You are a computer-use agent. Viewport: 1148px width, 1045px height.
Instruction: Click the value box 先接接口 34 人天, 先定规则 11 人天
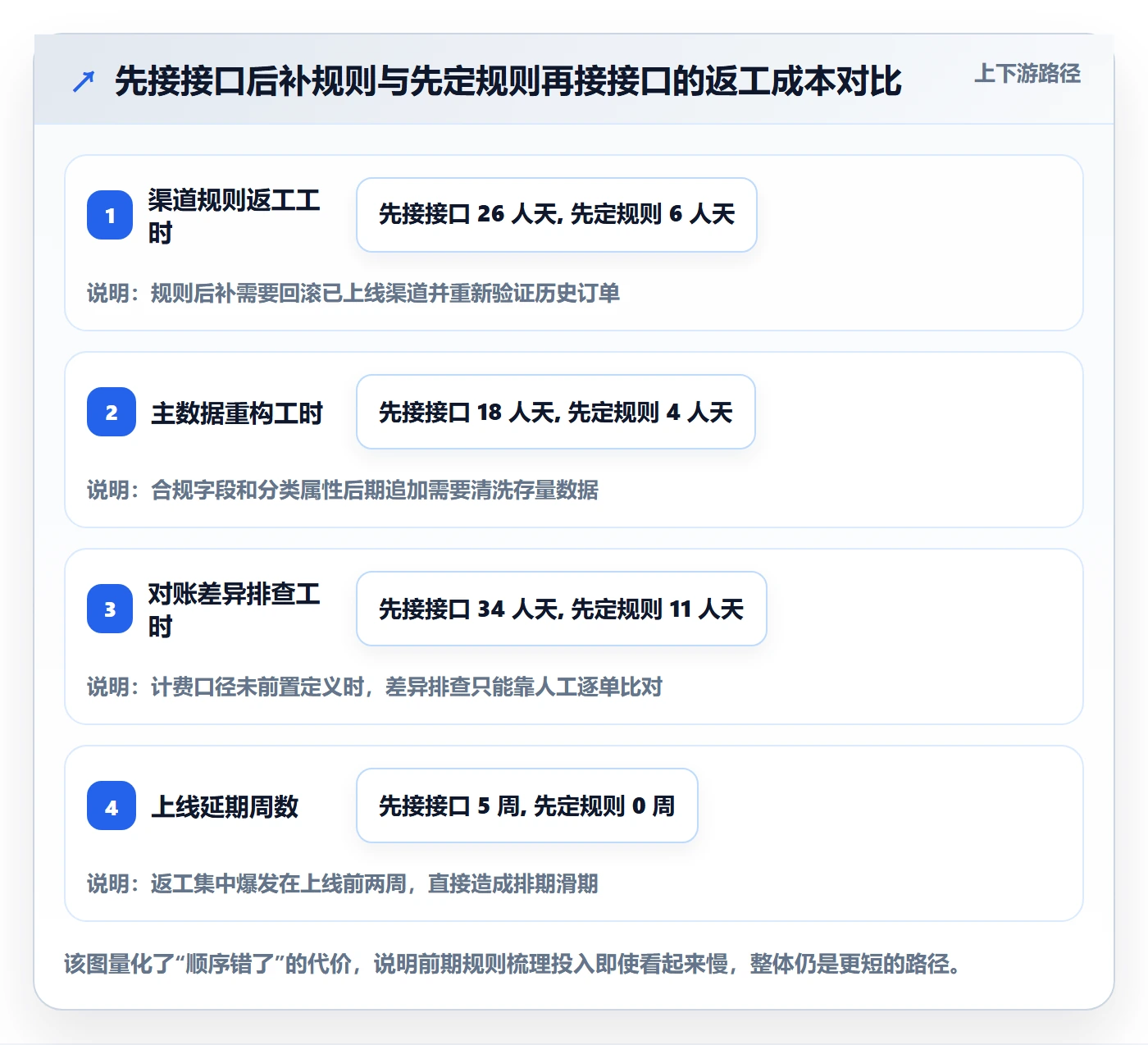pyautogui.click(x=562, y=609)
